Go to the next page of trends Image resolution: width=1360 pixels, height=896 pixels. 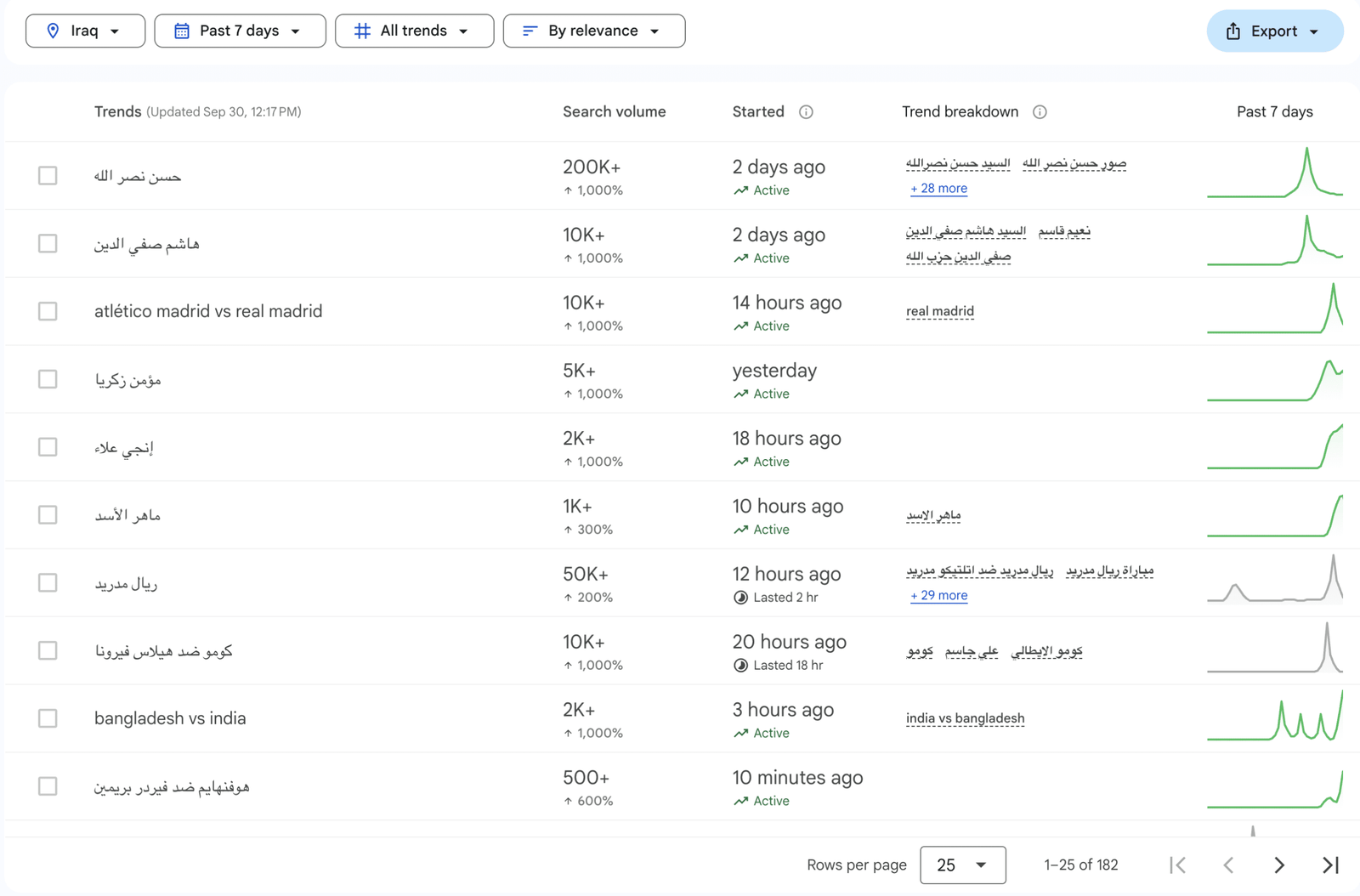click(x=1279, y=865)
